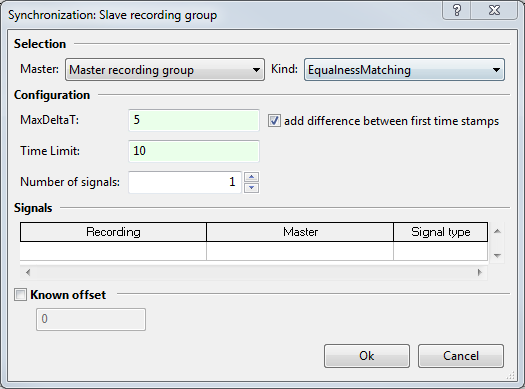Screen dimensions: 525x389
Task: Confirm the dialog with the Ok button
Action: (367, 356)
